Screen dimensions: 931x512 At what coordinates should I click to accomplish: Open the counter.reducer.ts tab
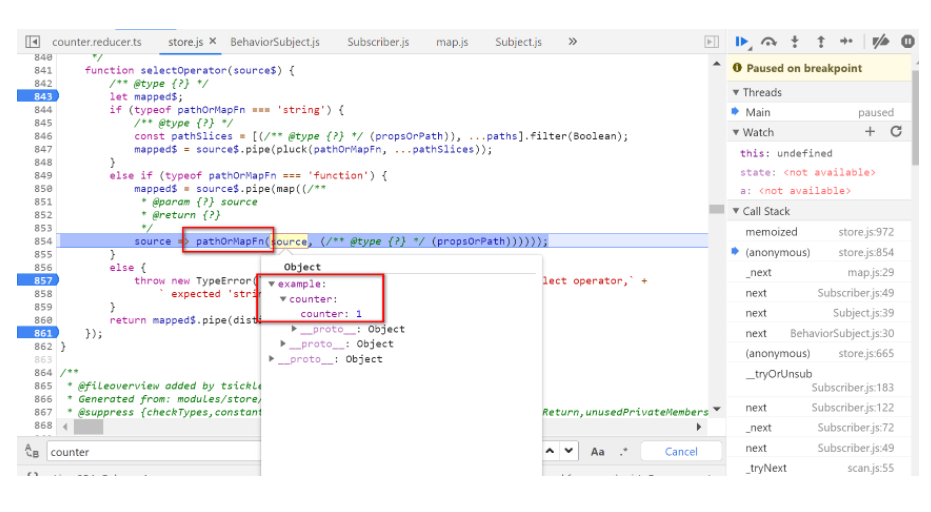point(97,42)
